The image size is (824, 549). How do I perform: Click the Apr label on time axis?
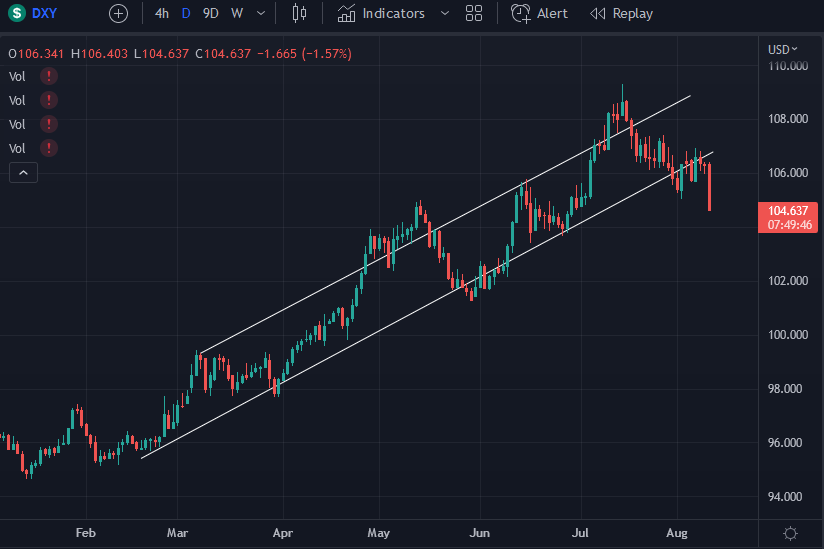283,533
